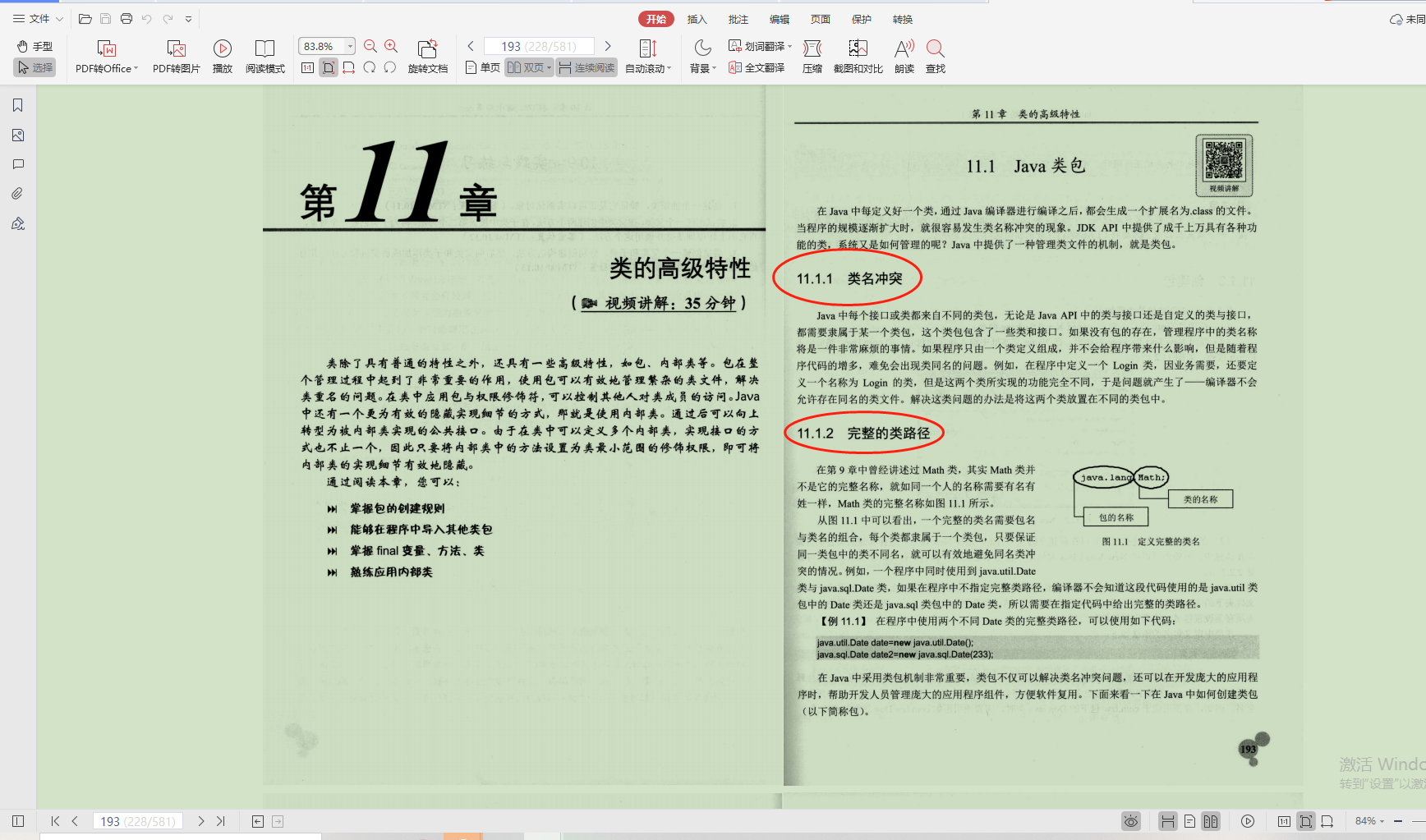Screen dimensions: 1426x840
Task: Open the bookmark panel in left sidebar
Action: coord(18,105)
